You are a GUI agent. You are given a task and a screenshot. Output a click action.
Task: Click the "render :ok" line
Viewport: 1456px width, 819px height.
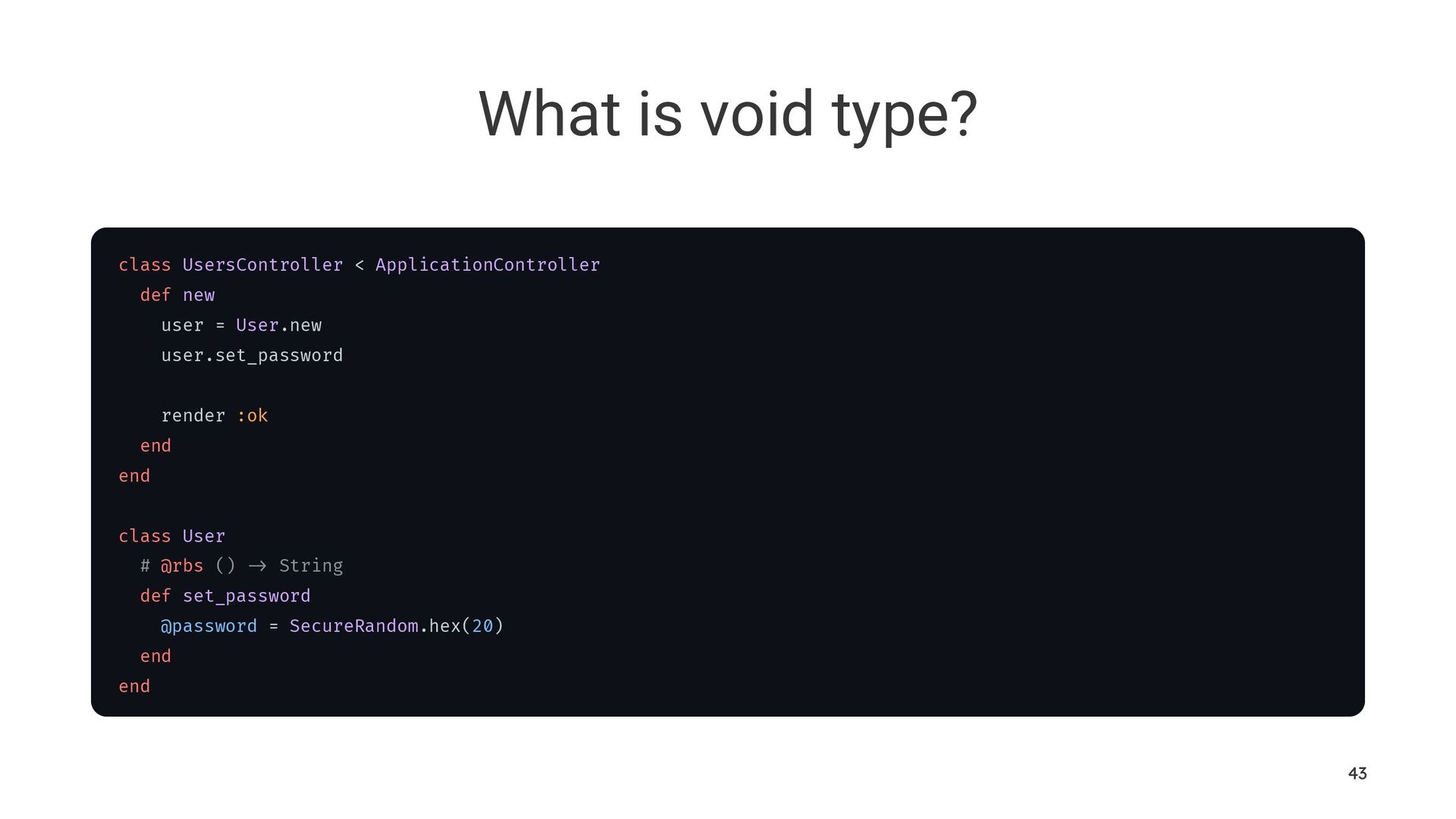(215, 416)
